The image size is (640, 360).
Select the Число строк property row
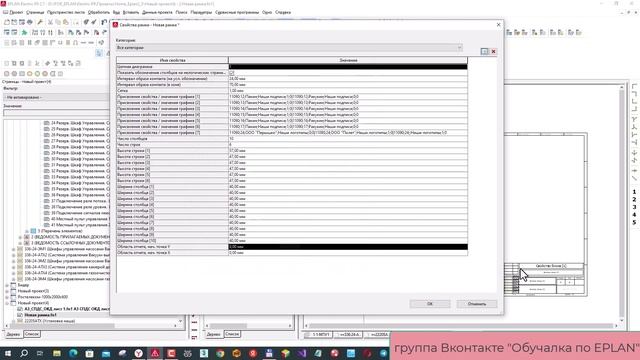pos(292,145)
